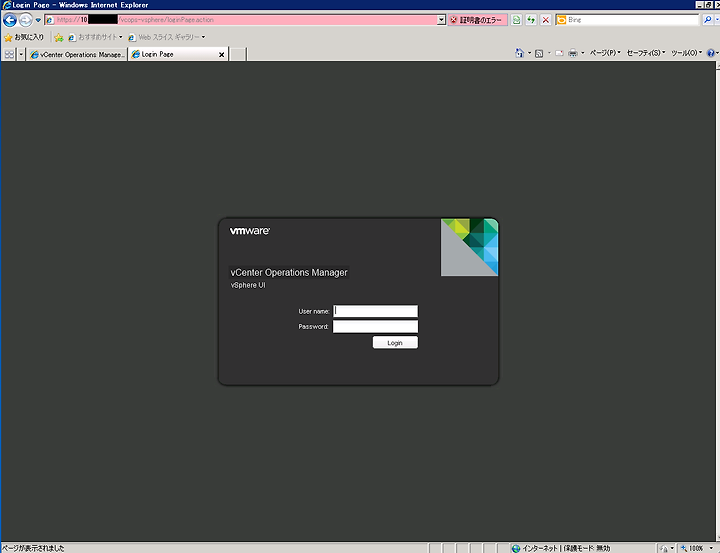Screen dimensions: 720x553
Task: Click the zoom level 100% control
Action: pyautogui.click(x=692, y=548)
